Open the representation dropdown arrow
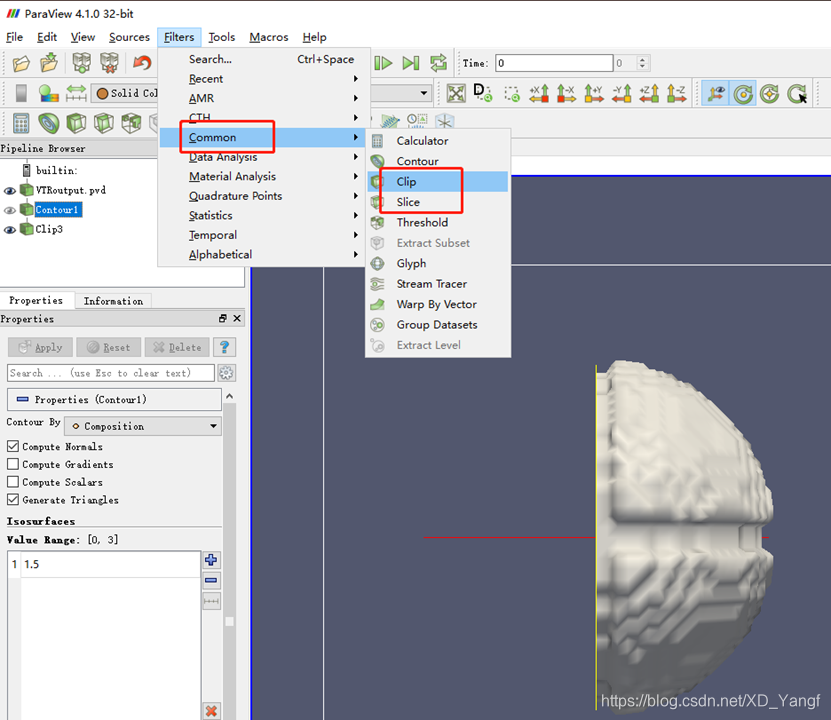 [x=423, y=93]
